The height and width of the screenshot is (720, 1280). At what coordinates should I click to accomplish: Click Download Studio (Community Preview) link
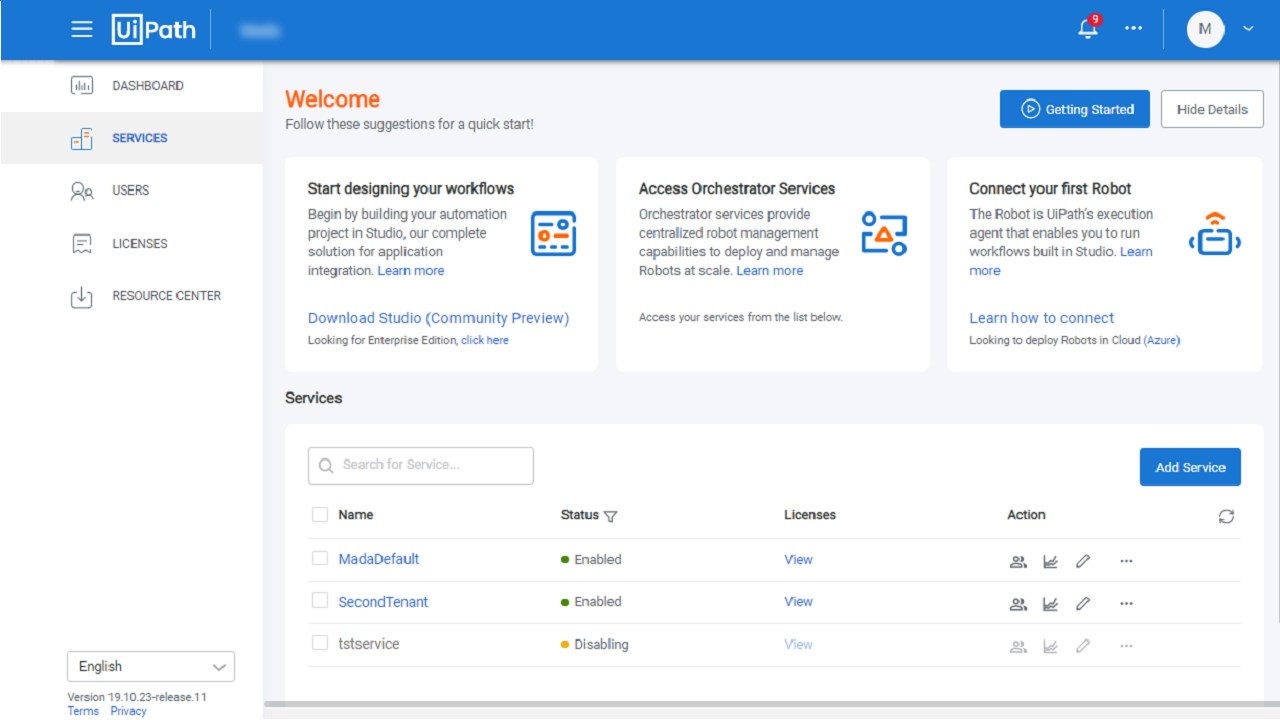coord(438,318)
